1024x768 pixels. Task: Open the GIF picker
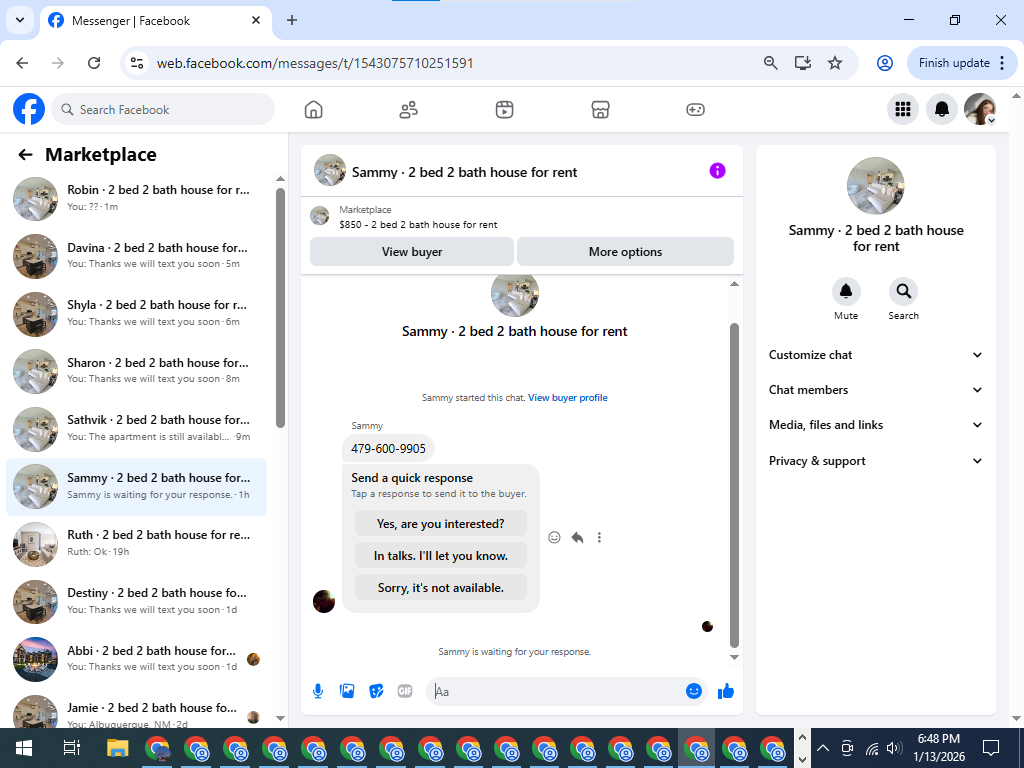[405, 691]
